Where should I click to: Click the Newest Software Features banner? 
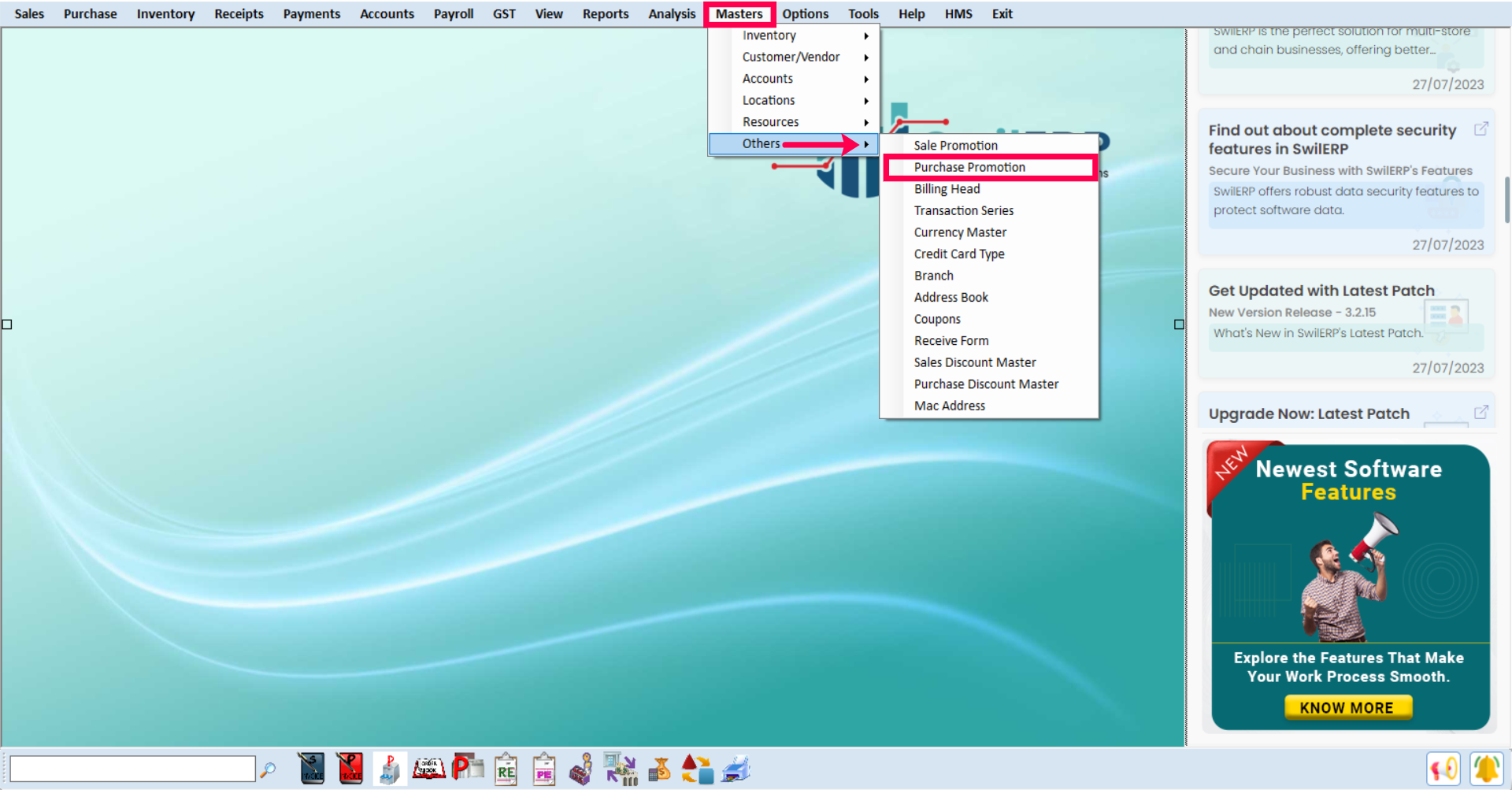pos(1350,586)
